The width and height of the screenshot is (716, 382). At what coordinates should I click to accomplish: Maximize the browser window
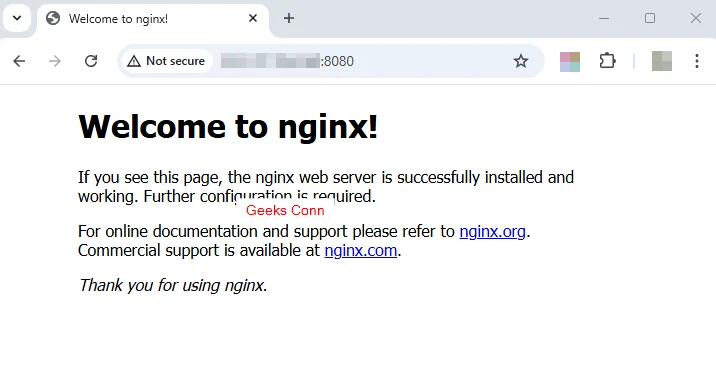650,18
